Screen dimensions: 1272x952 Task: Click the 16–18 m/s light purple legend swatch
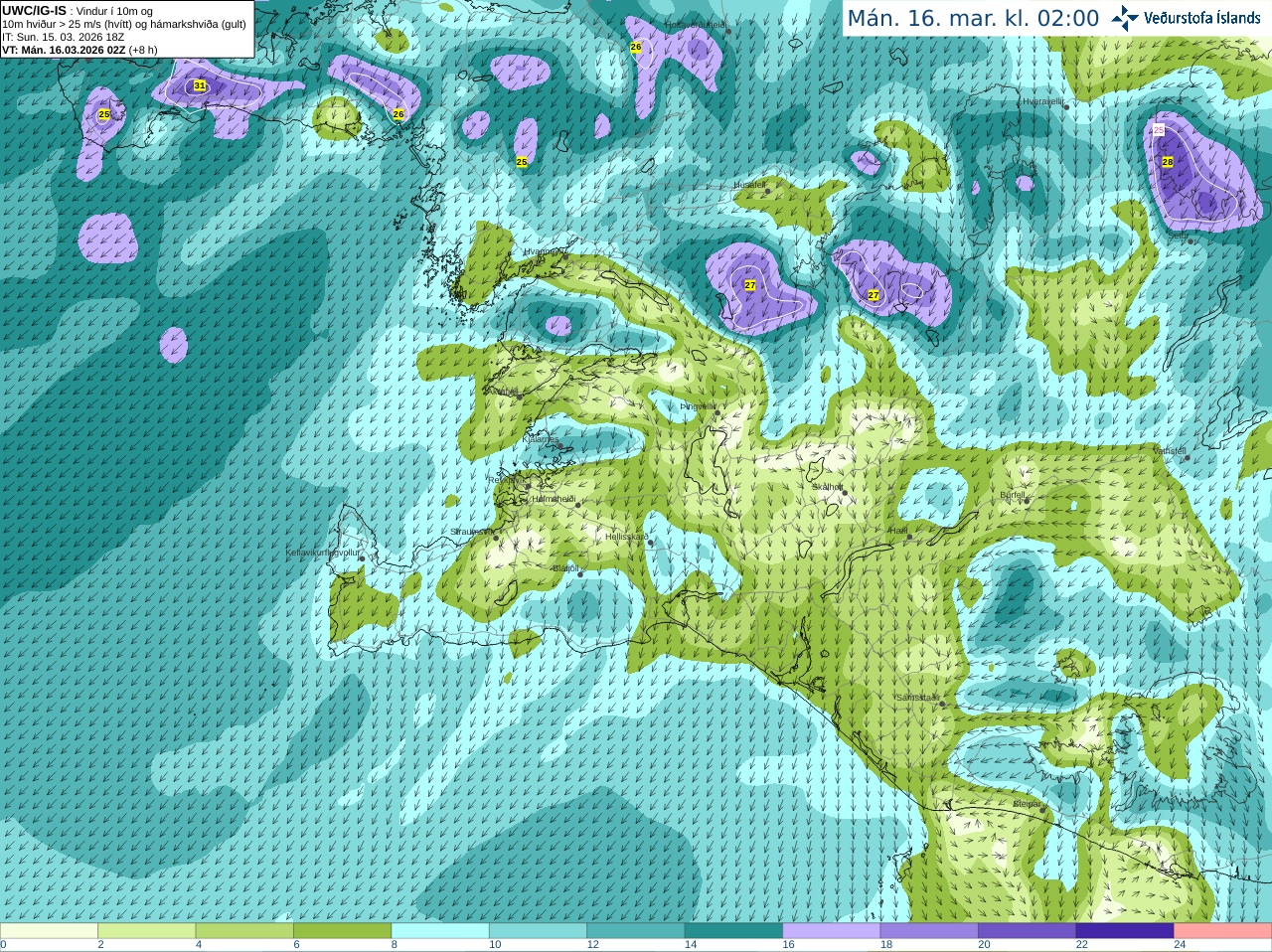pyautogui.click(x=832, y=931)
